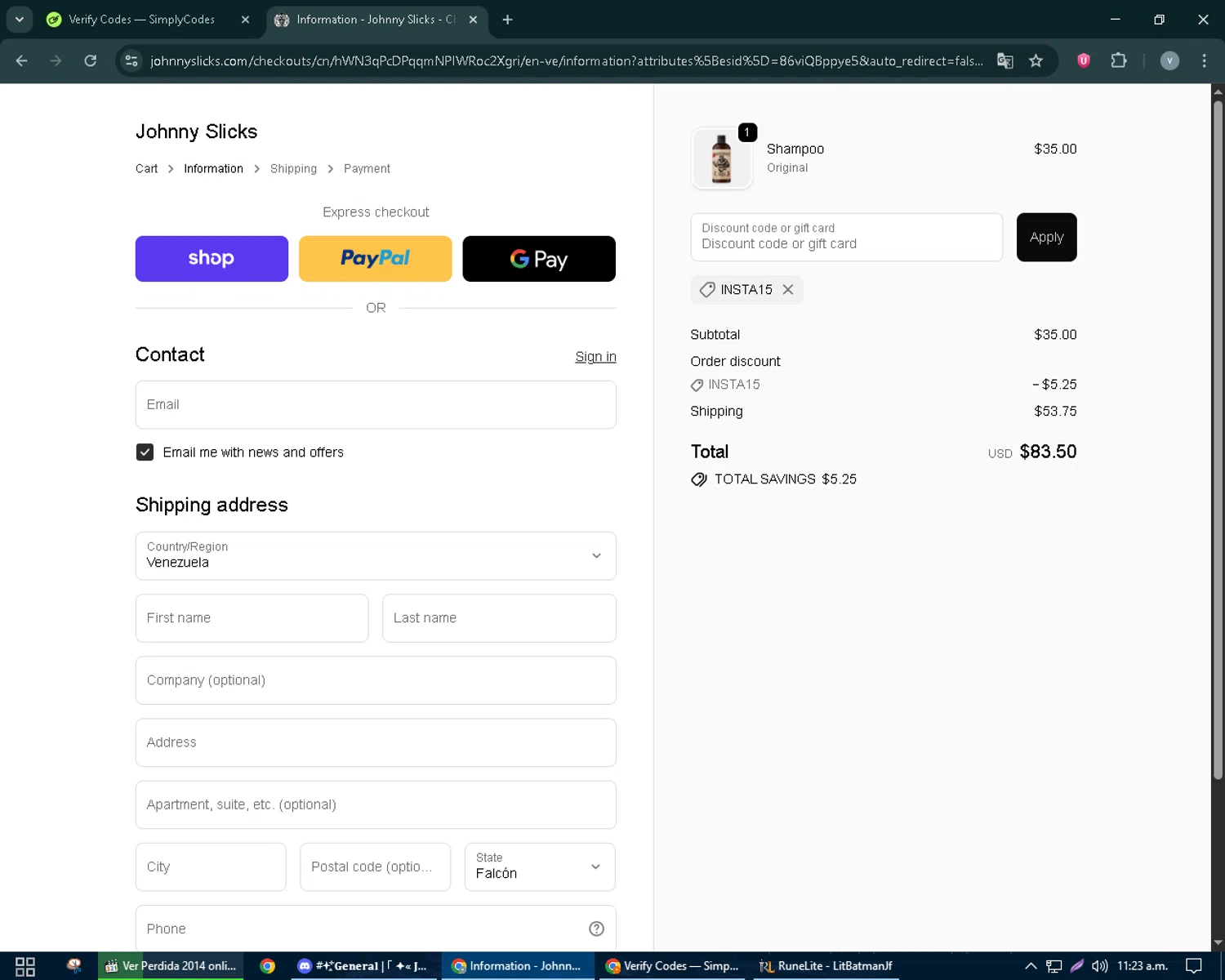Click the Shampoo product thumbnail

tap(721, 158)
